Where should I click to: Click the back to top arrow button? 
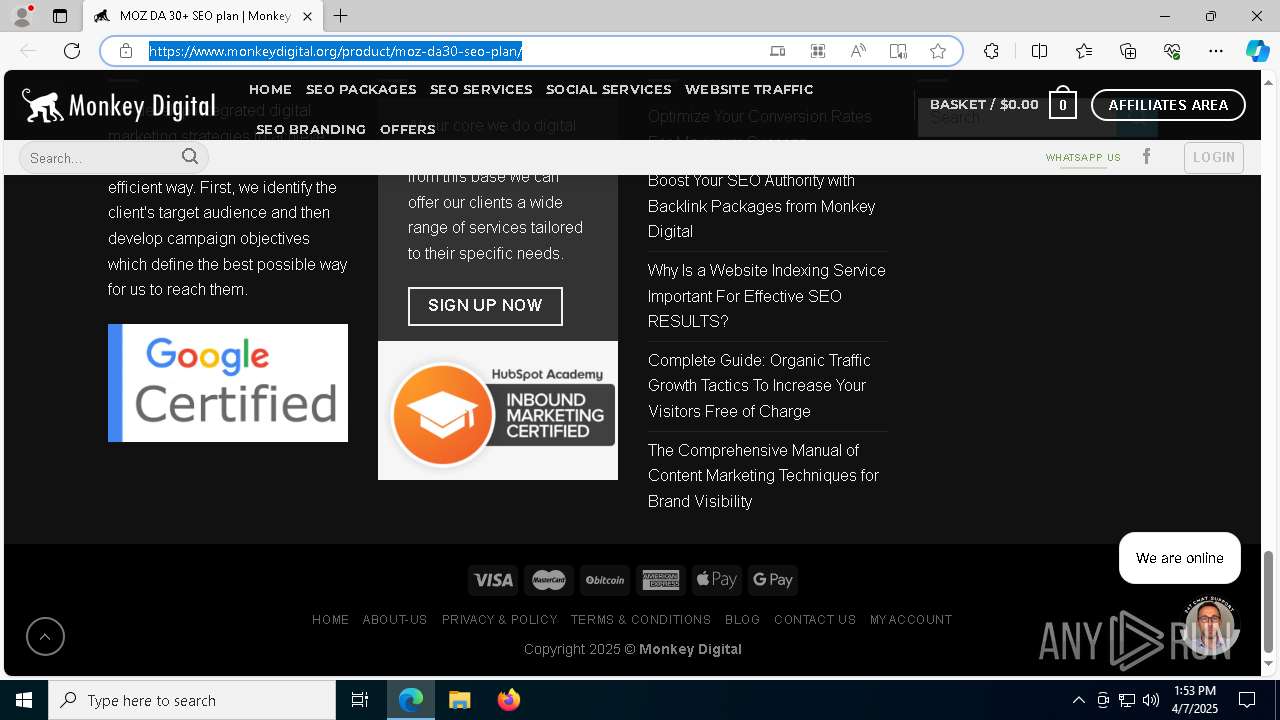45,637
